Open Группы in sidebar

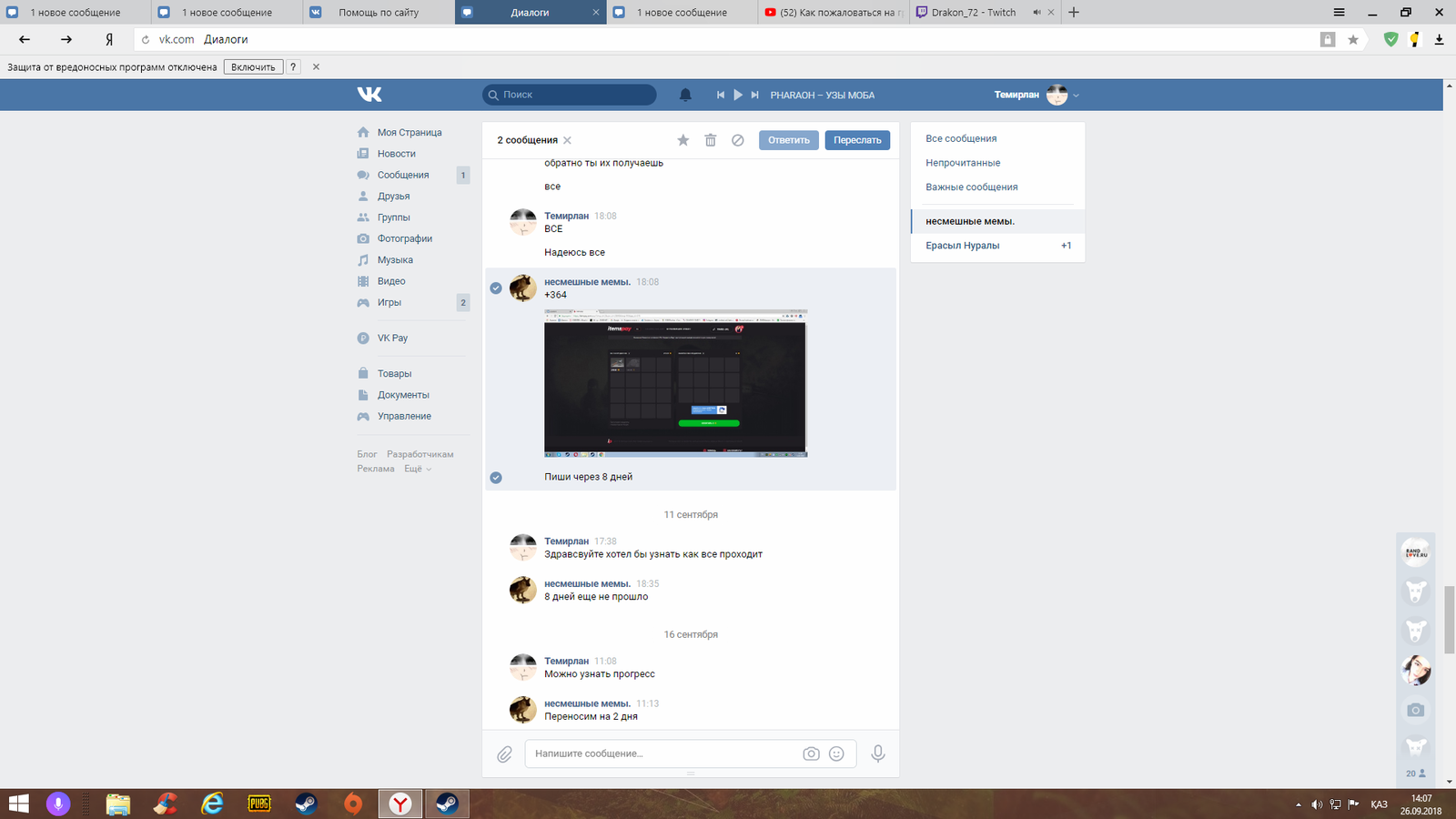pos(394,217)
